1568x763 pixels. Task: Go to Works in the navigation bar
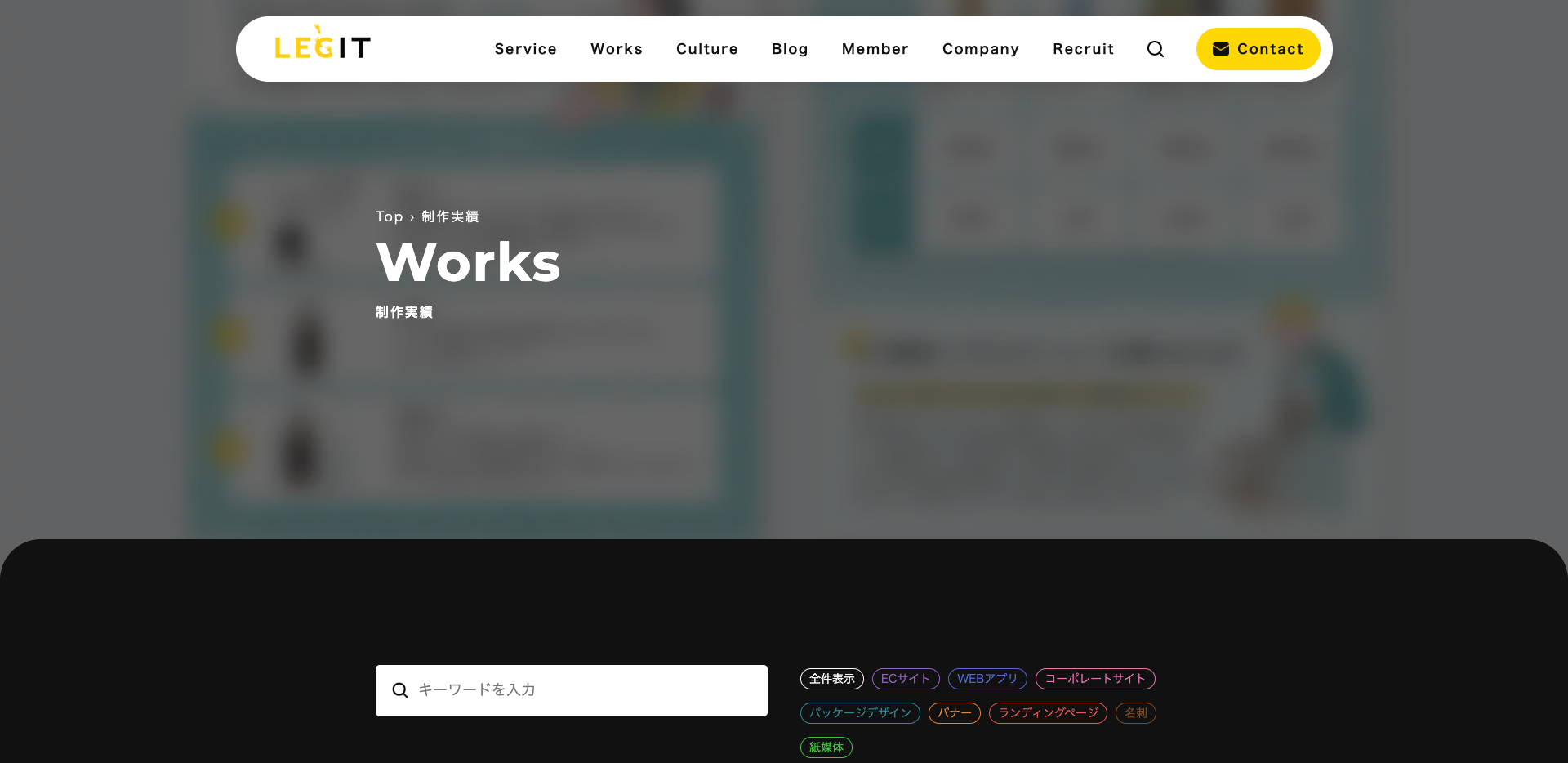pyautogui.click(x=617, y=49)
